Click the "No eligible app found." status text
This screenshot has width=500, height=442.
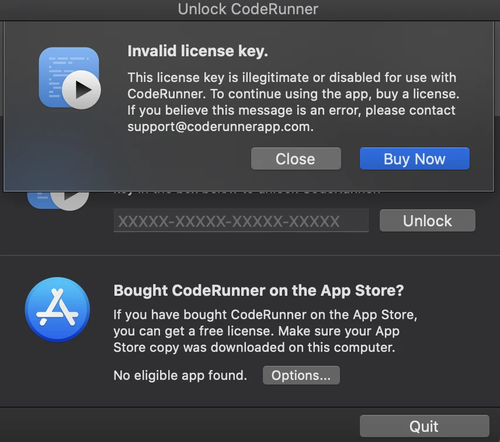(180, 376)
